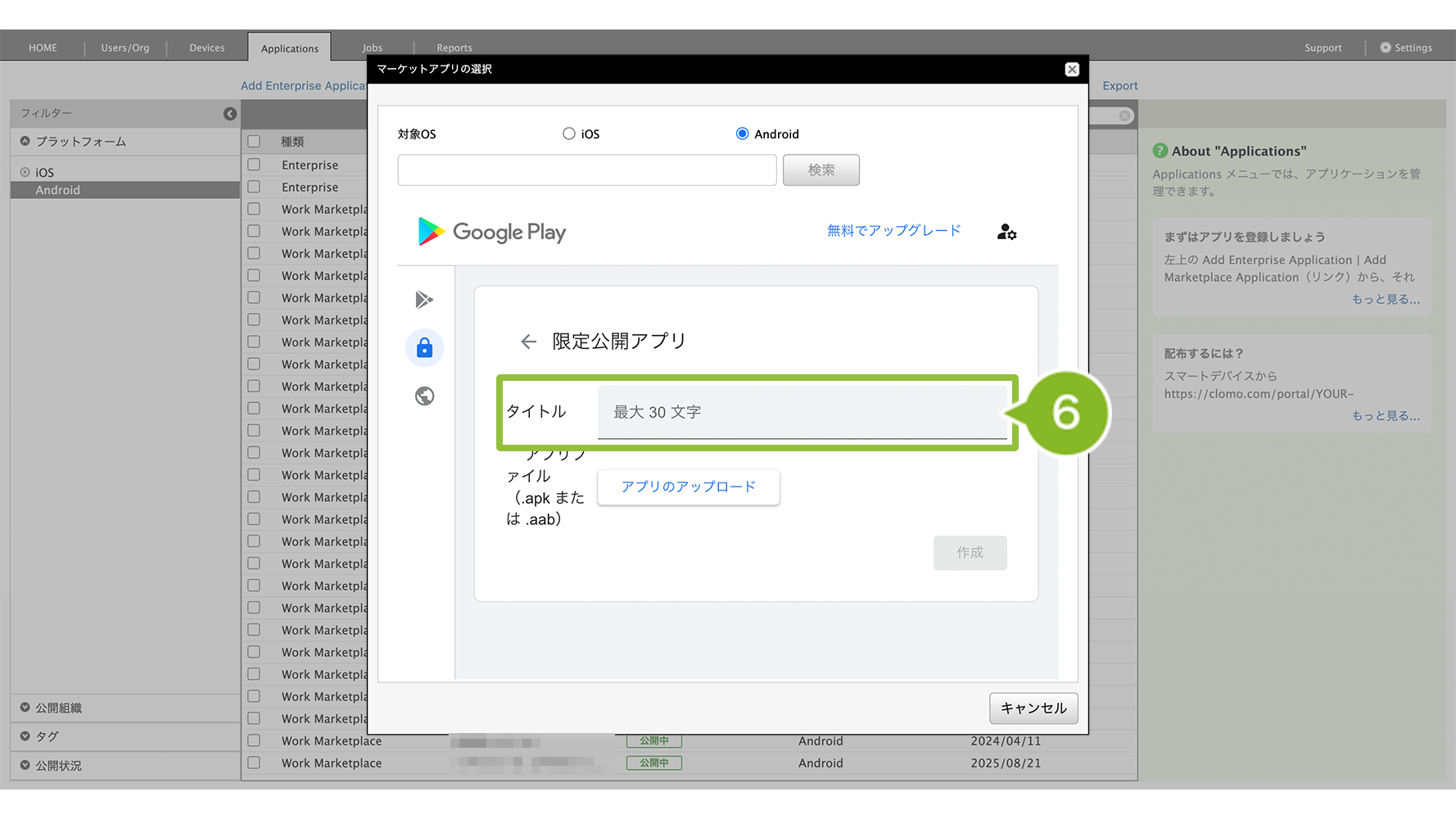Click the About Applications help icon
Image resolution: width=1456 pixels, height=819 pixels.
click(1160, 151)
